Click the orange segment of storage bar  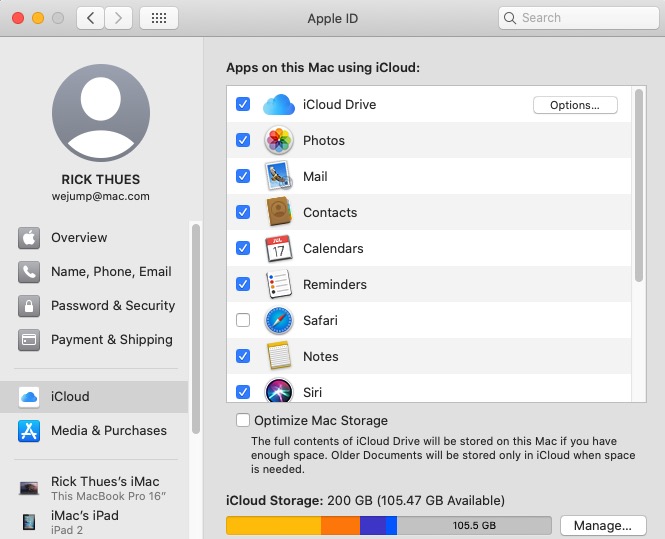point(341,525)
